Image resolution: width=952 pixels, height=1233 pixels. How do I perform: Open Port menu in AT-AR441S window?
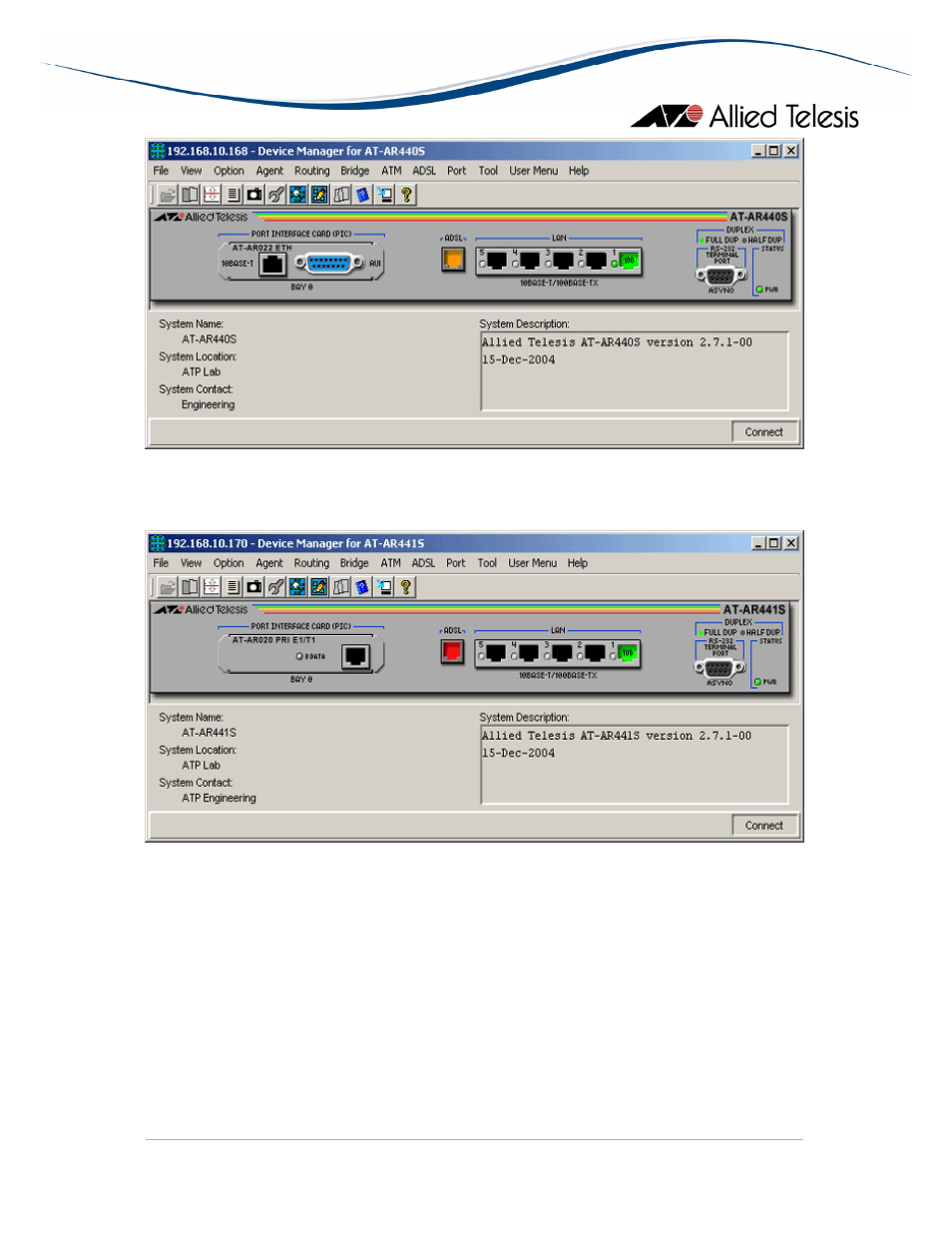(456, 563)
